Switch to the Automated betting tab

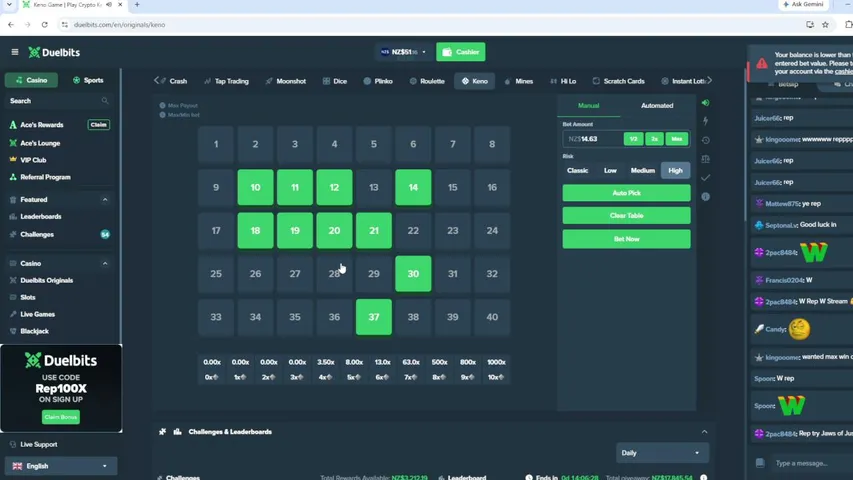coord(657,106)
